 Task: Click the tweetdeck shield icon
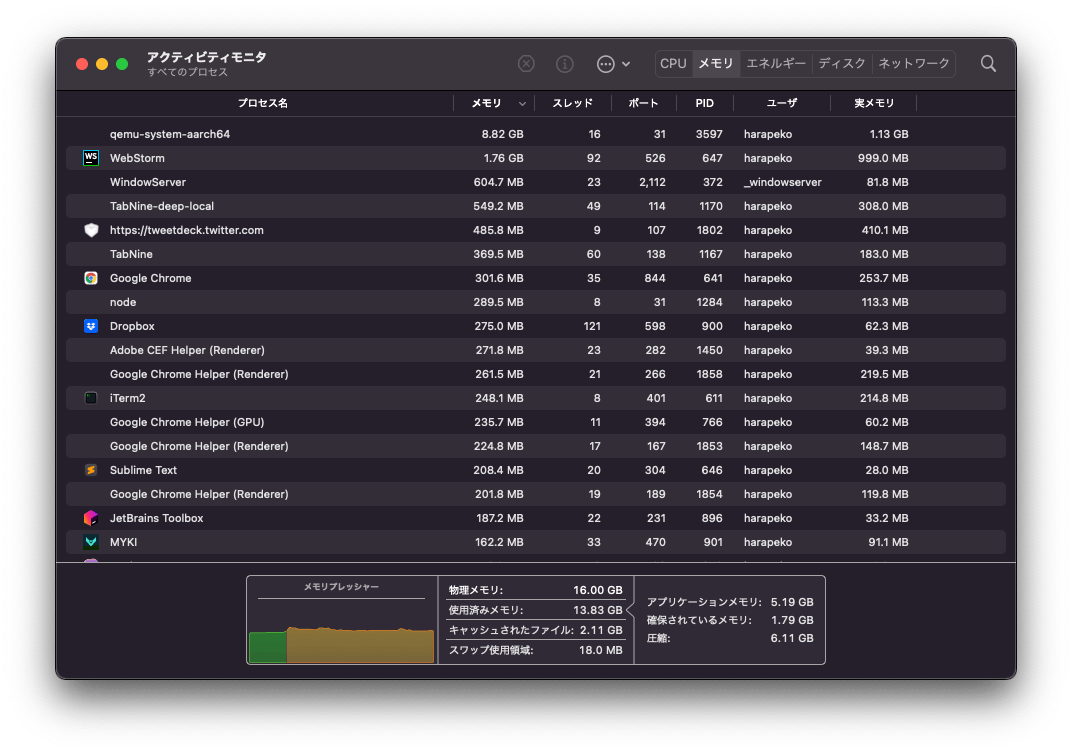pyautogui.click(x=91, y=230)
